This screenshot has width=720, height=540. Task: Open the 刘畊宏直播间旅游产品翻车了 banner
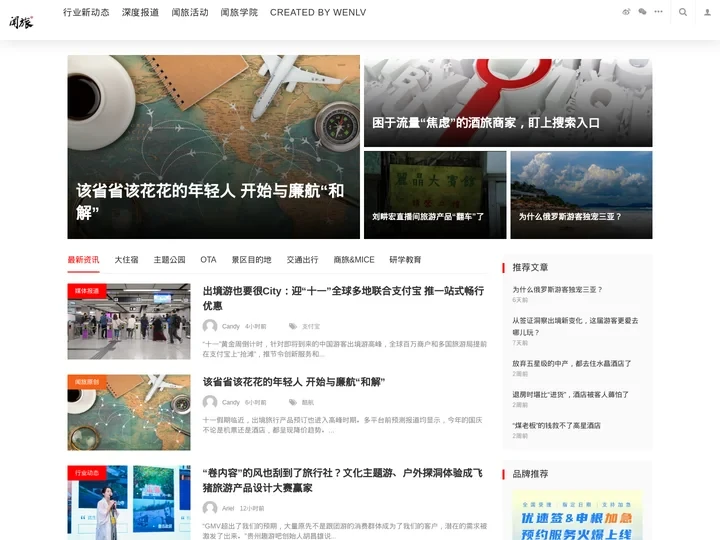point(435,195)
